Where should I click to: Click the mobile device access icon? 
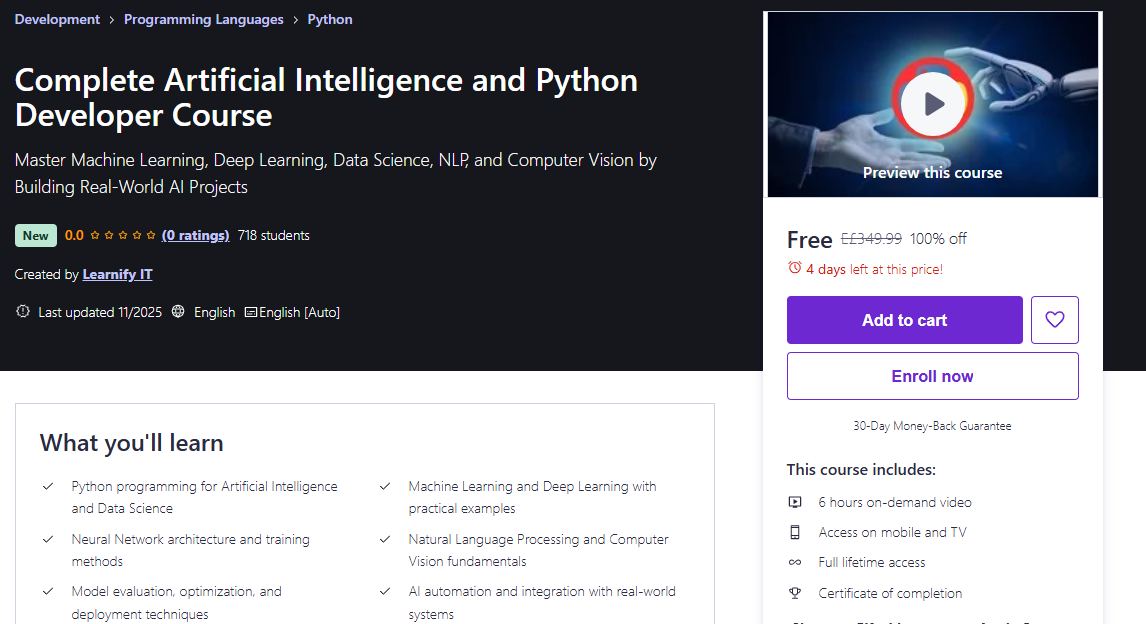[794, 532]
